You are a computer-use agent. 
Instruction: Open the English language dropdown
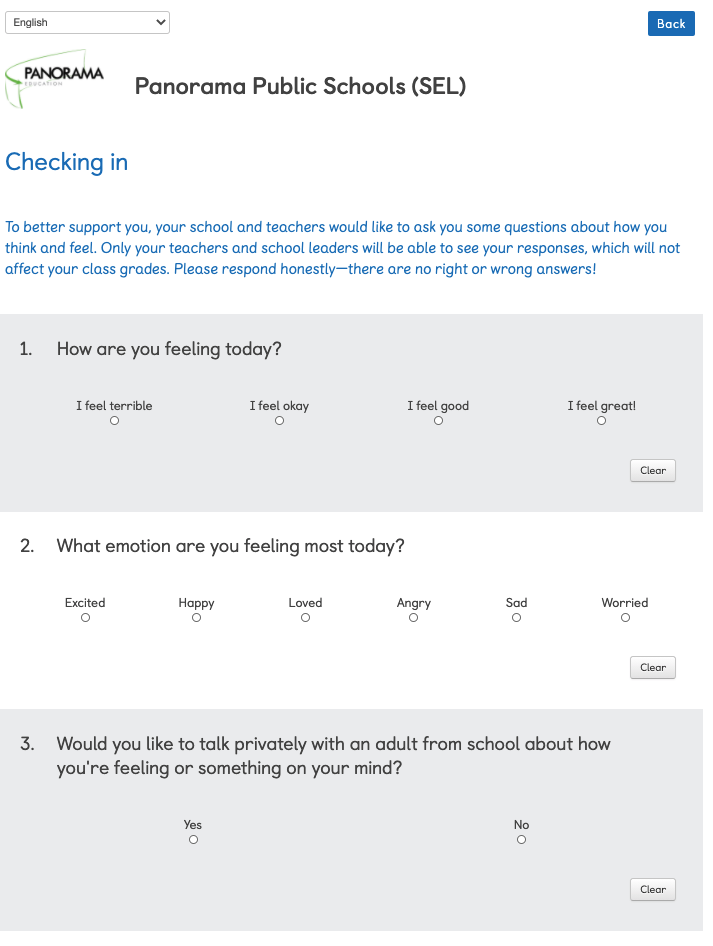pyautogui.click(x=87, y=22)
